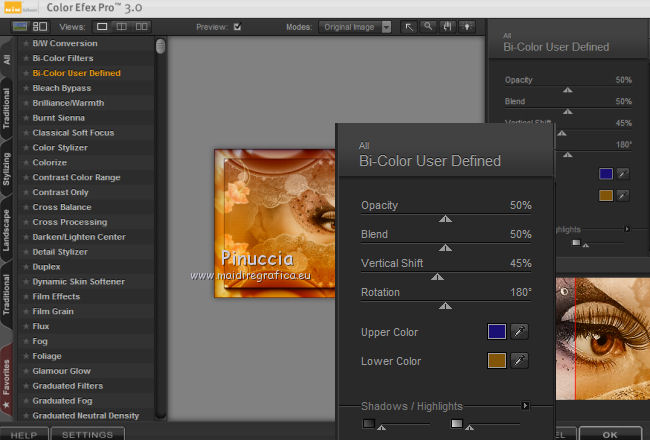This screenshot has width=650, height=440.
Task: Select the Dynamic Skin Softener filter
Action: (x=78, y=282)
